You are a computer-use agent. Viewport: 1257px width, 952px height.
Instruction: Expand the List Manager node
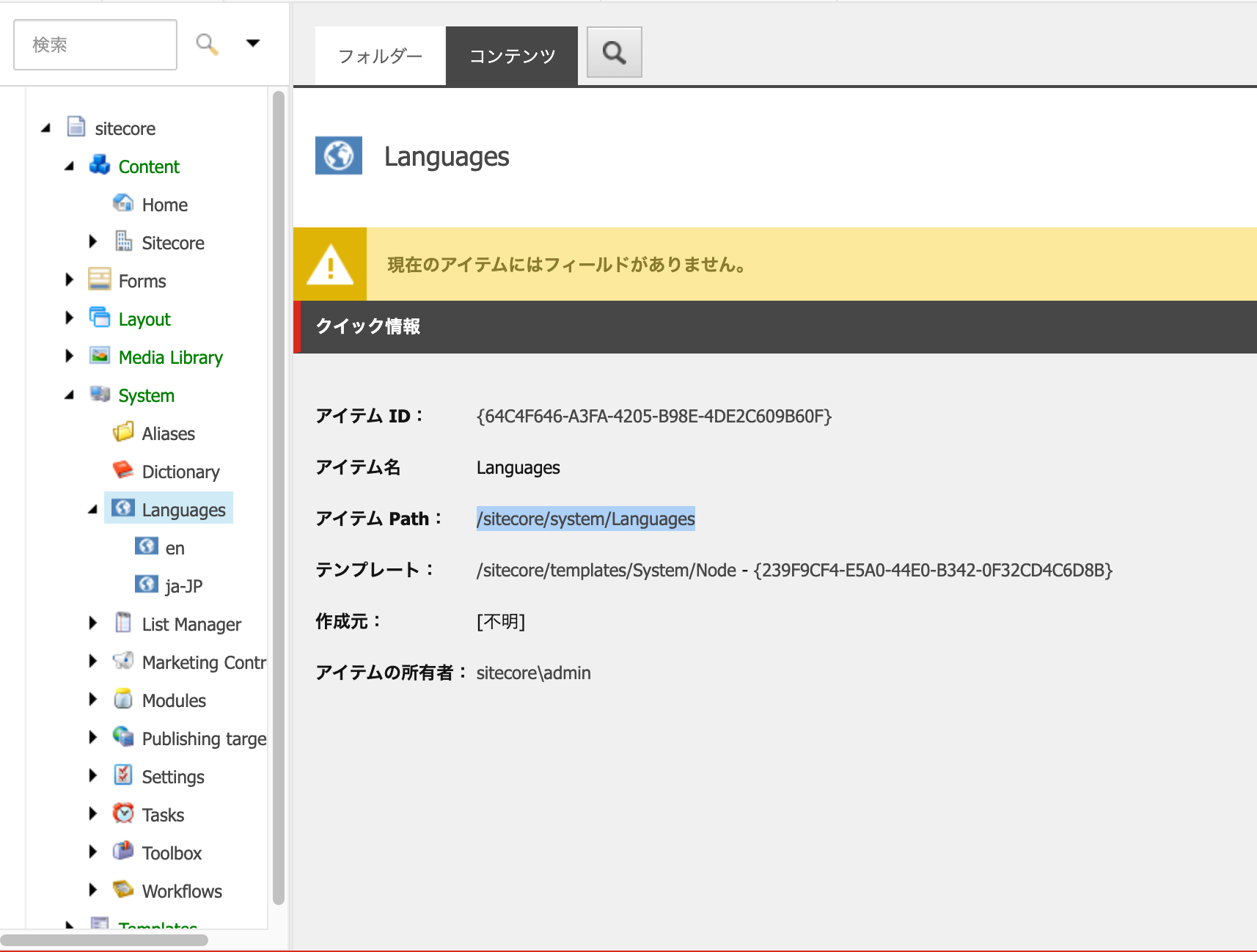[92, 623]
